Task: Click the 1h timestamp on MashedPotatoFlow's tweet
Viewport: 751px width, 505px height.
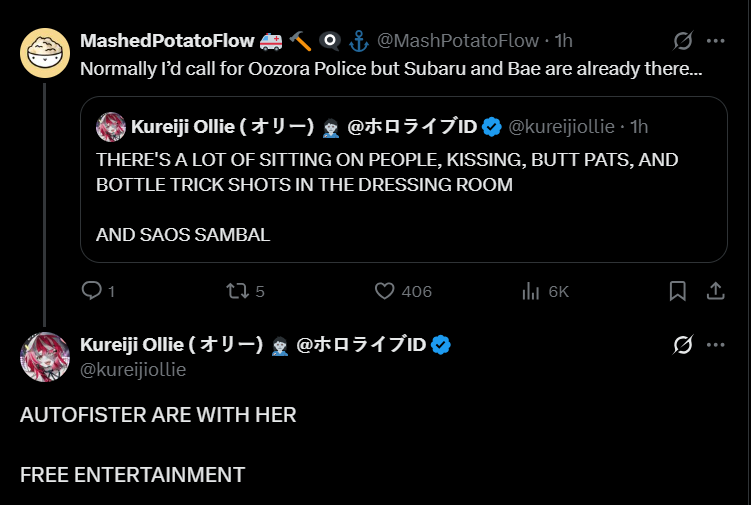Action: pyautogui.click(x=564, y=41)
